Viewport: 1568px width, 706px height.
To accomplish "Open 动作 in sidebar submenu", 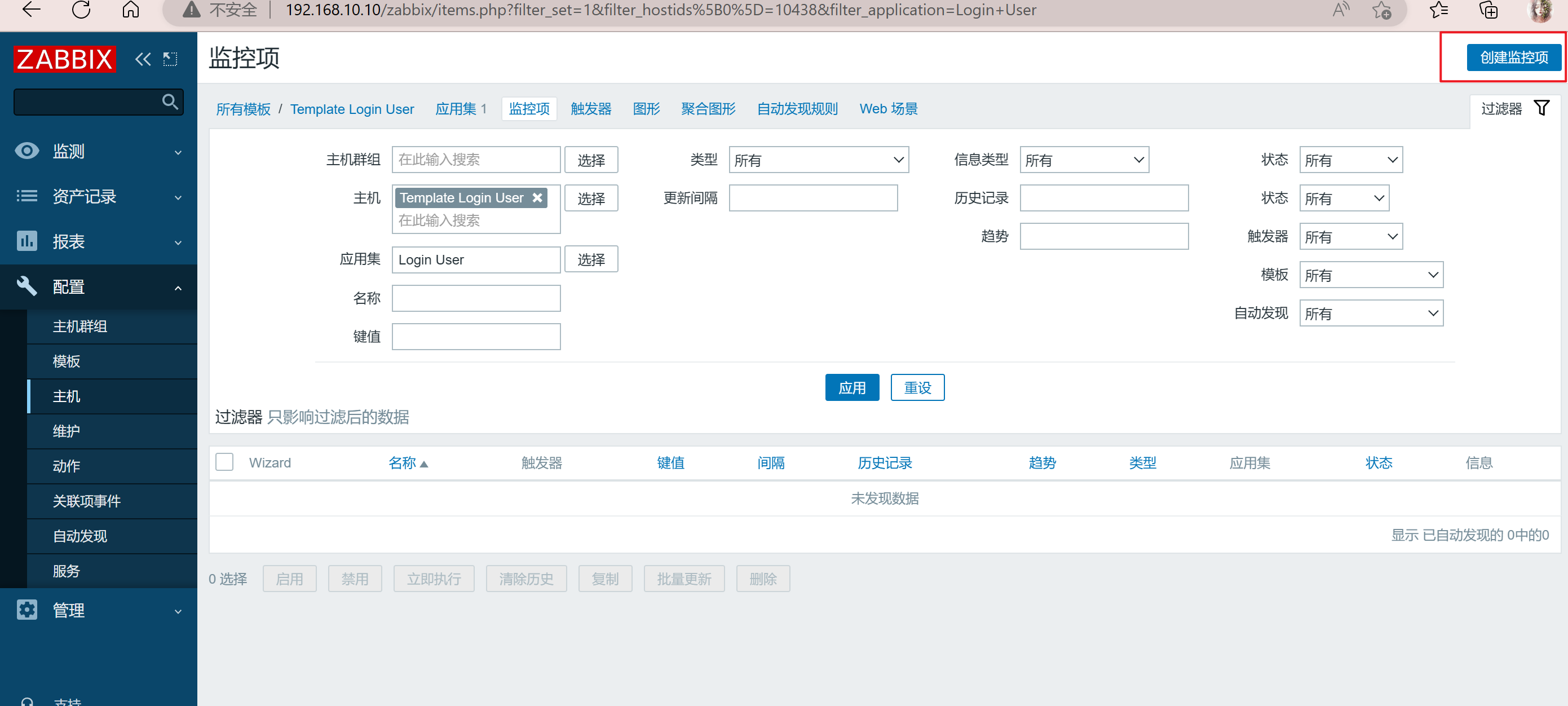I will [x=112, y=466].
